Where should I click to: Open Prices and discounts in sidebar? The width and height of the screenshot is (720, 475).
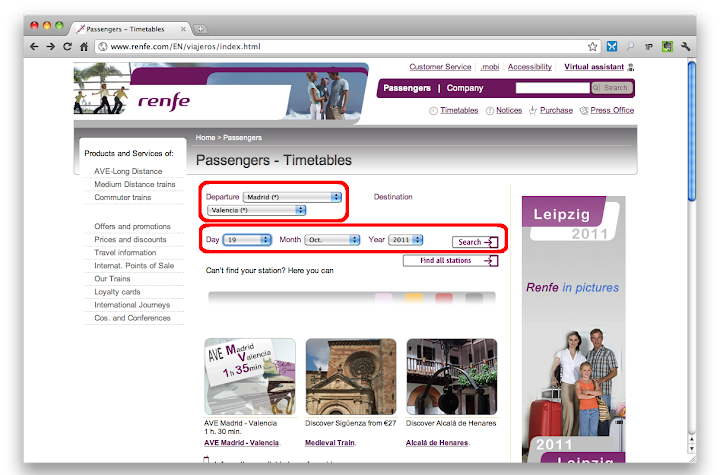coord(130,239)
